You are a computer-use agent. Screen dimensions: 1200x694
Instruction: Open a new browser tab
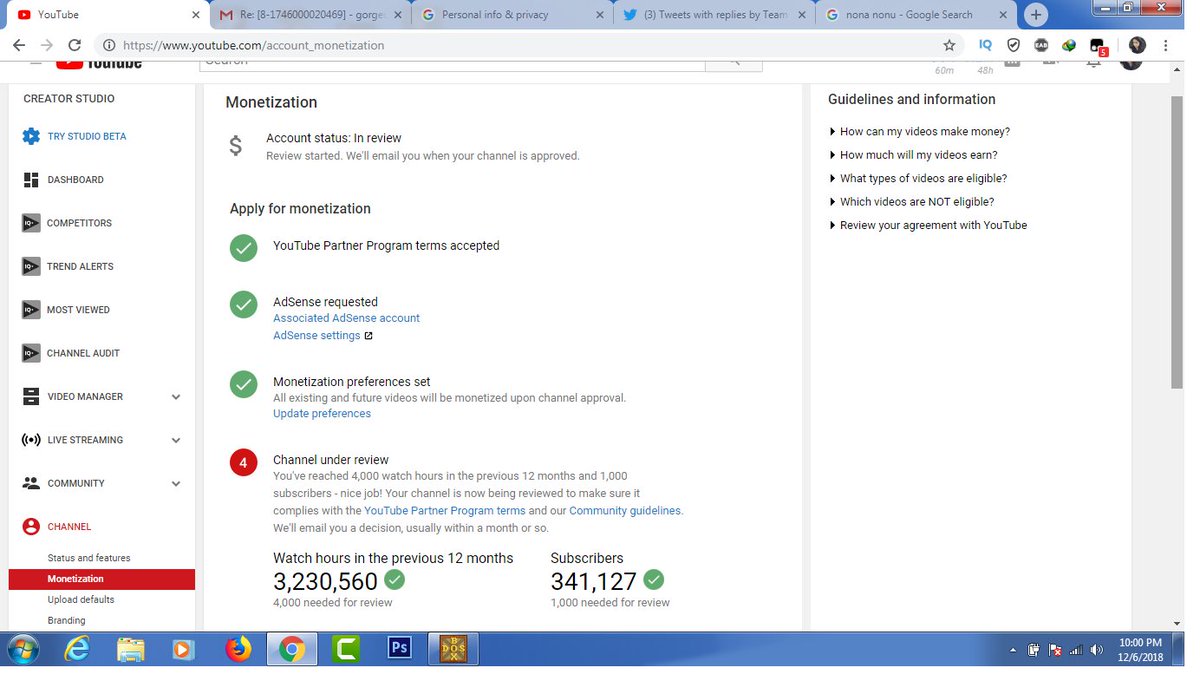pos(1036,15)
